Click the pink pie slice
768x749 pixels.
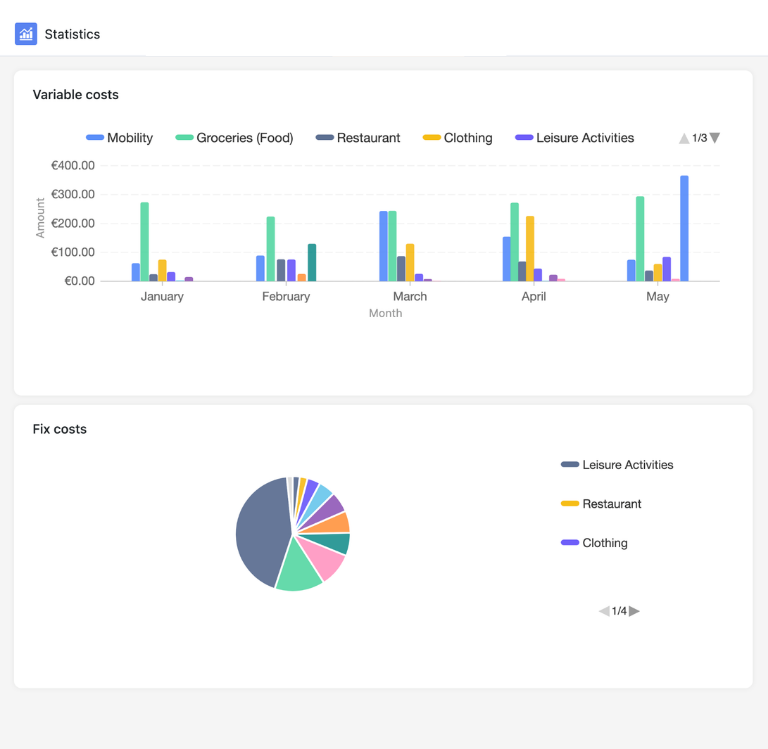[x=323, y=556]
